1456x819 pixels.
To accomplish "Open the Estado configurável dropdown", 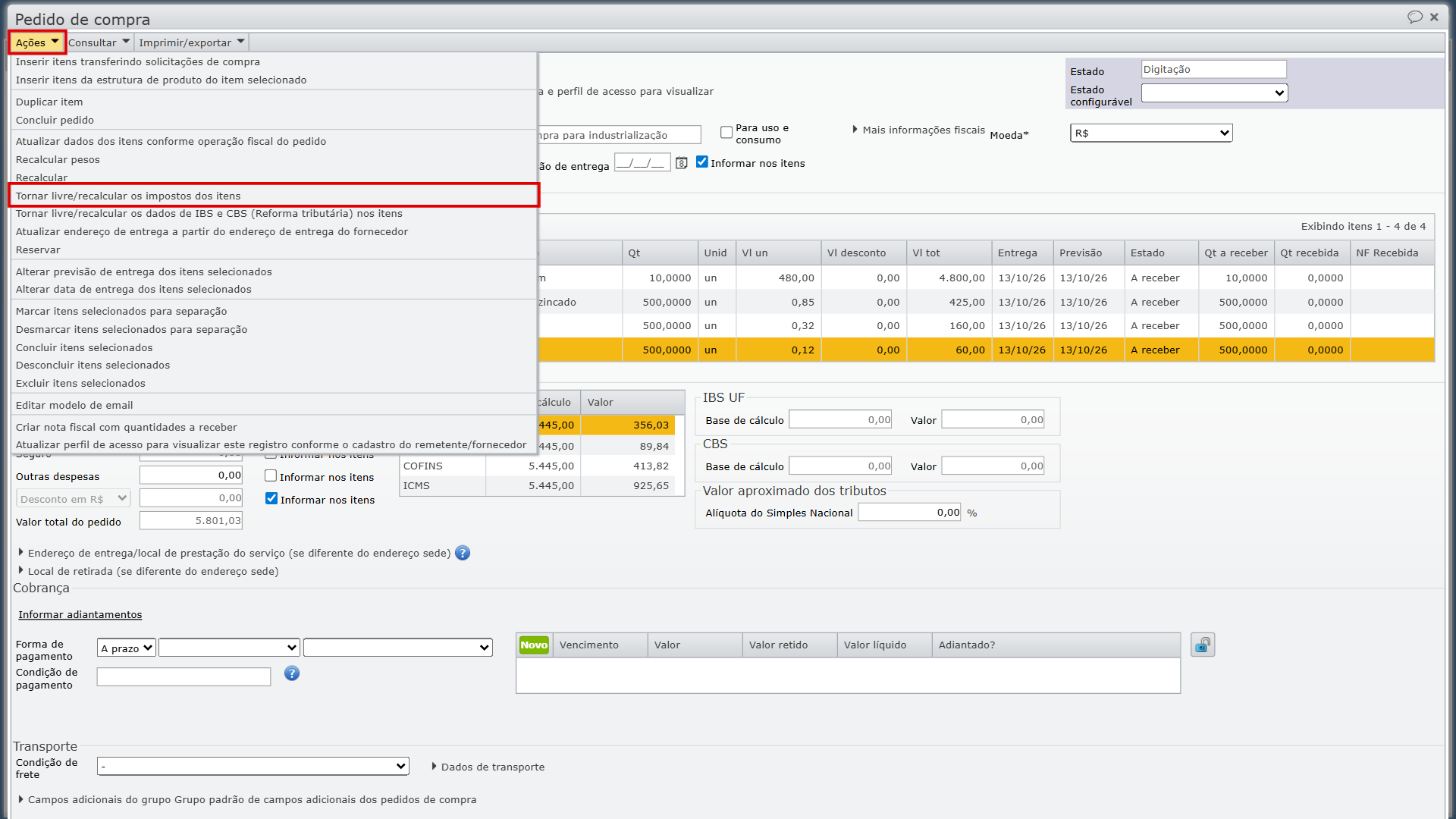I will (1214, 93).
